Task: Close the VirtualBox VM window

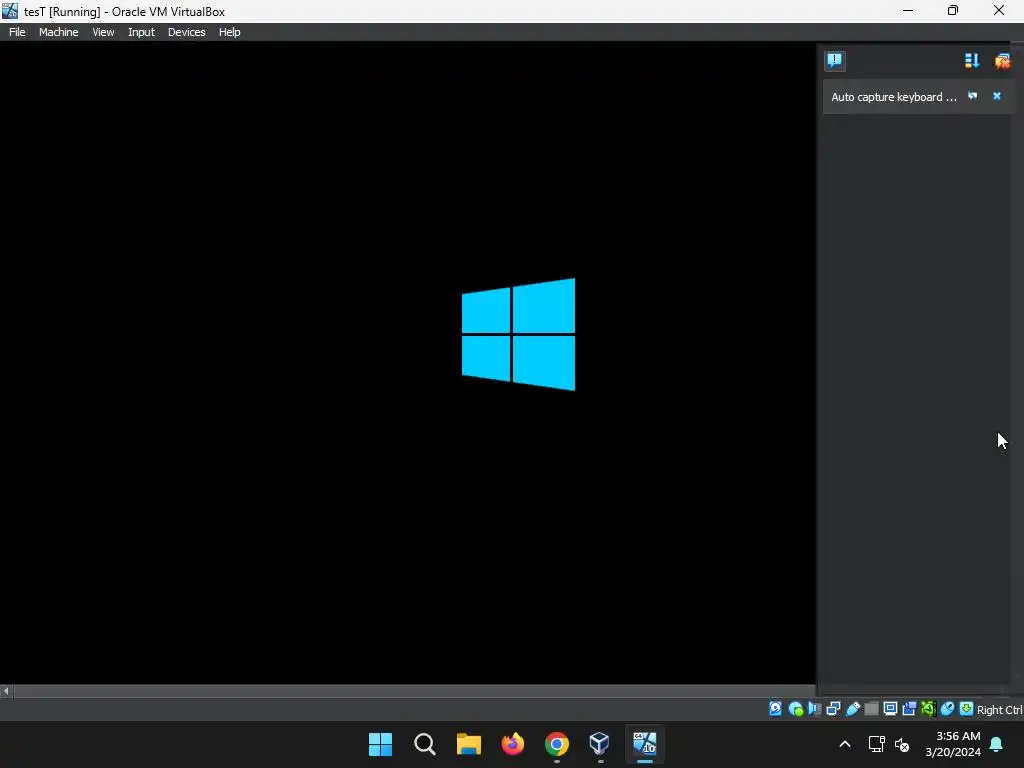Action: tap(999, 10)
